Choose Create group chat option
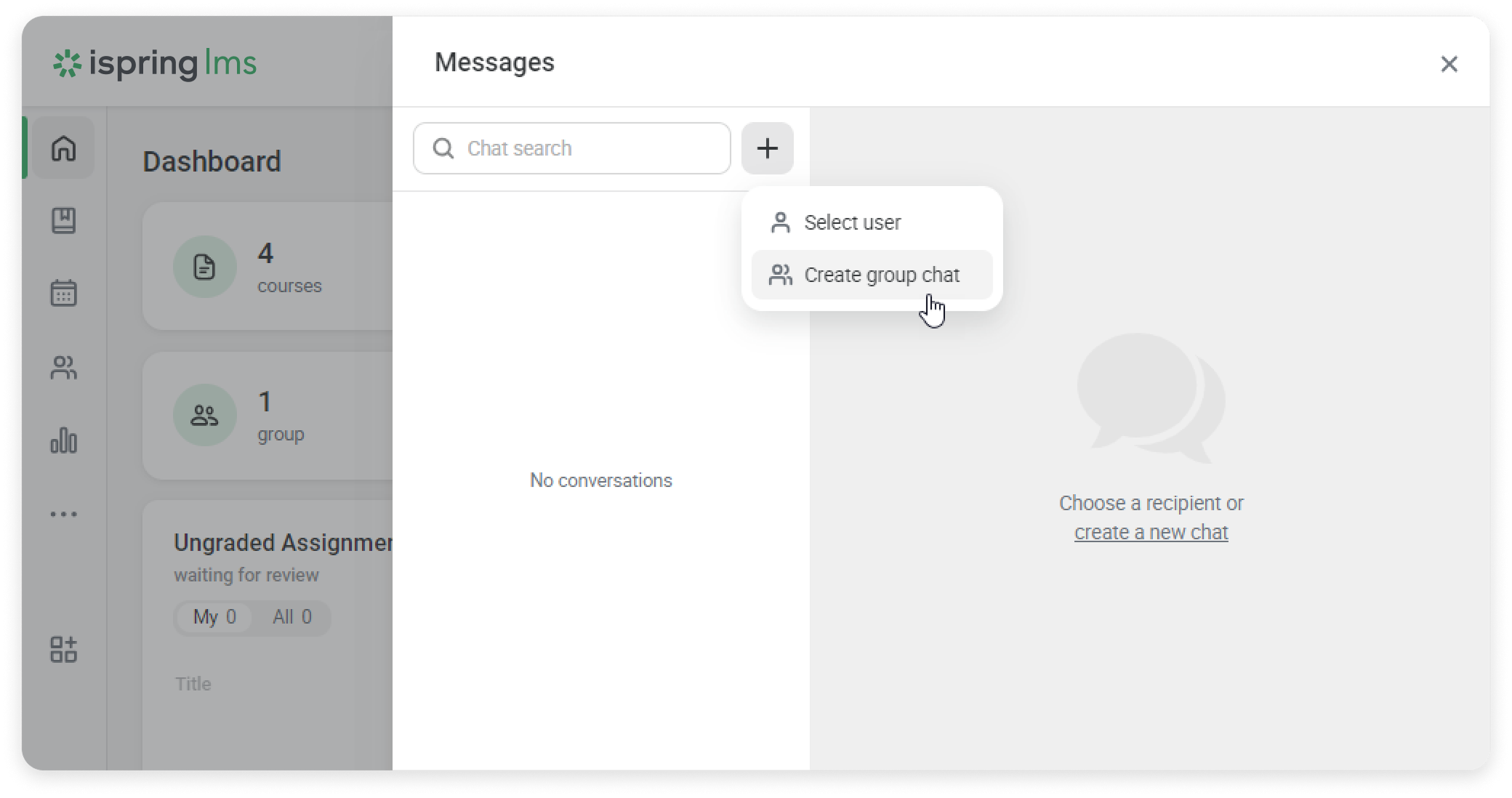1512x798 pixels. tap(881, 275)
